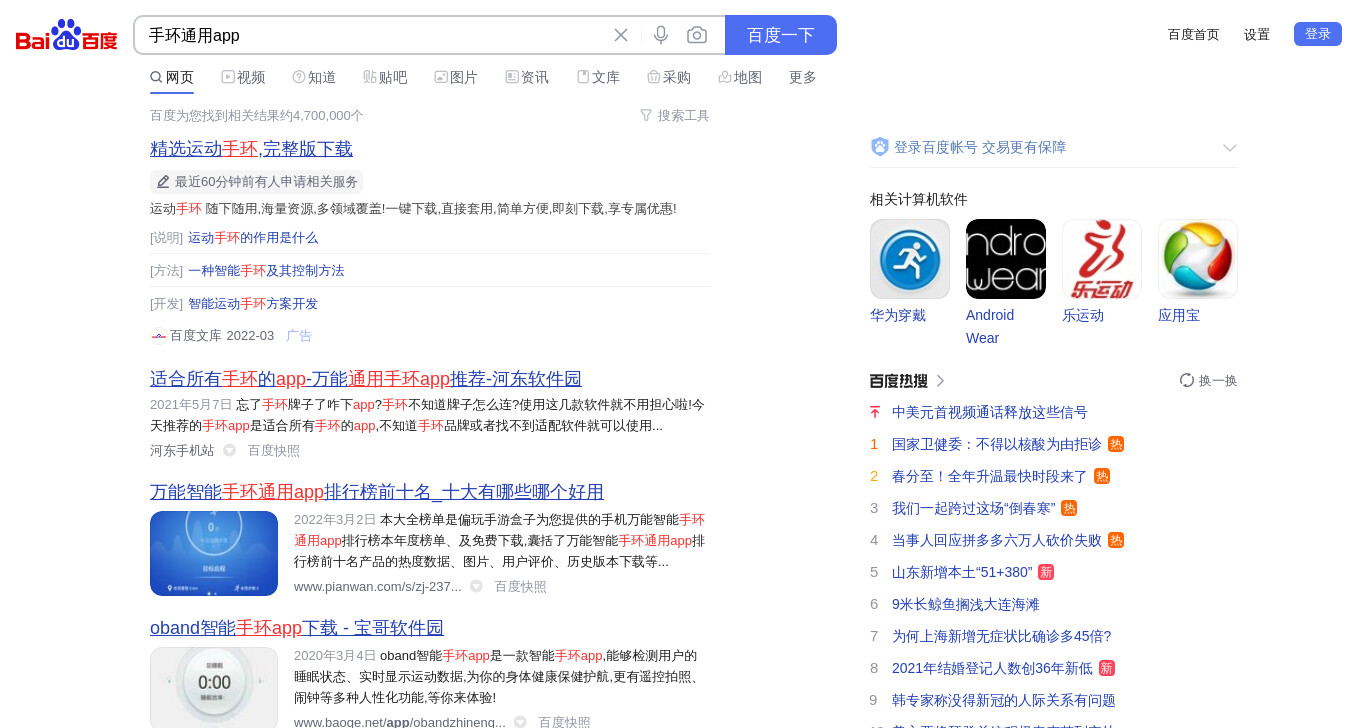This screenshot has height=728, width=1366.
Task: Switch to the 贴吧 tab
Action: tap(385, 77)
